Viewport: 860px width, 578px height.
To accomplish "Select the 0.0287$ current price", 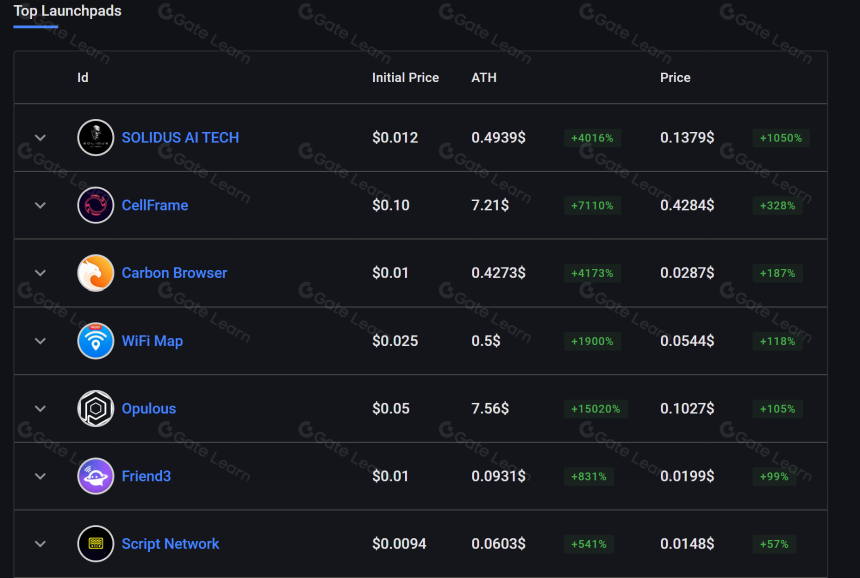I will (687, 273).
